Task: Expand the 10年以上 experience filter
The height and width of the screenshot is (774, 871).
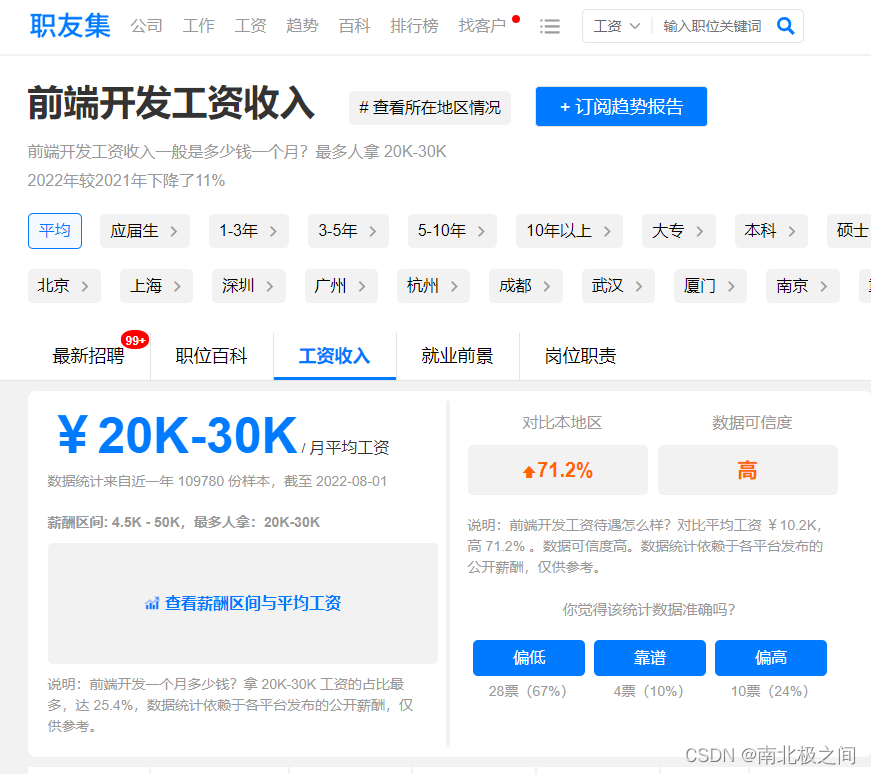Action: [569, 230]
